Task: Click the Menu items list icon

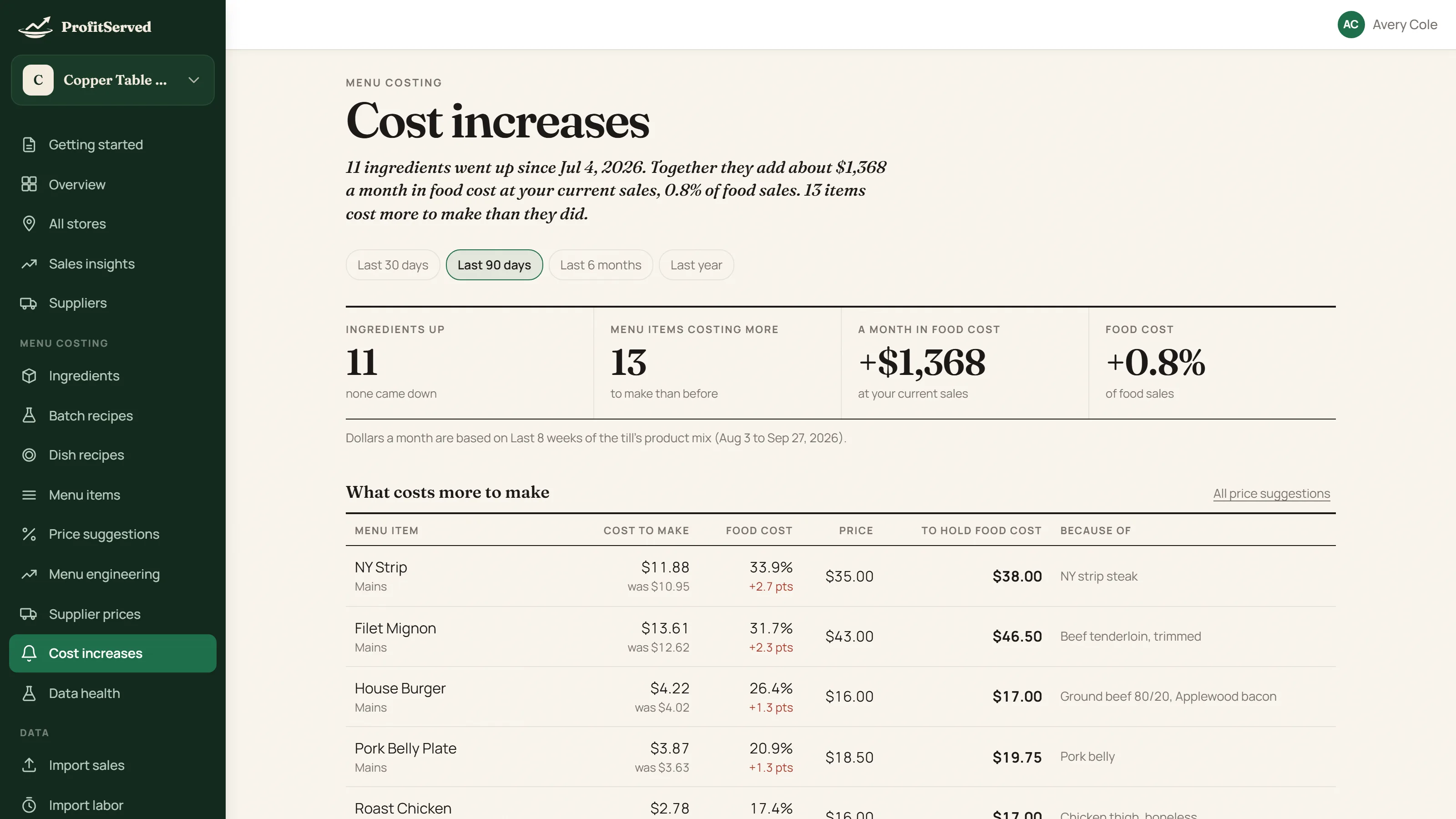Action: pyautogui.click(x=29, y=495)
